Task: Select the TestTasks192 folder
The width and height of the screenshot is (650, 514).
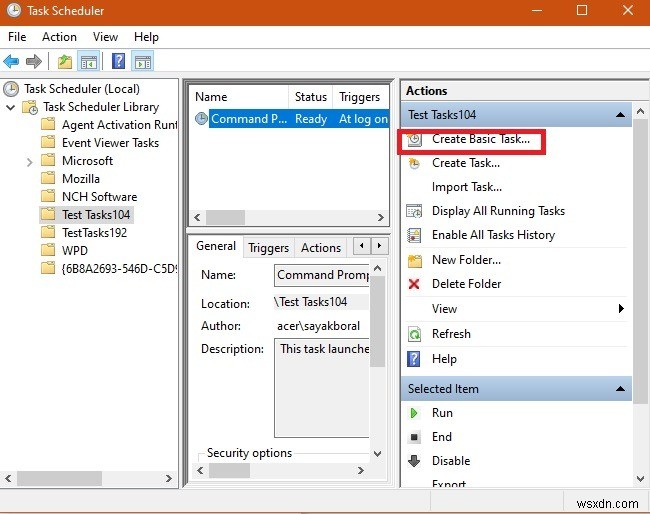Action: [x=95, y=233]
